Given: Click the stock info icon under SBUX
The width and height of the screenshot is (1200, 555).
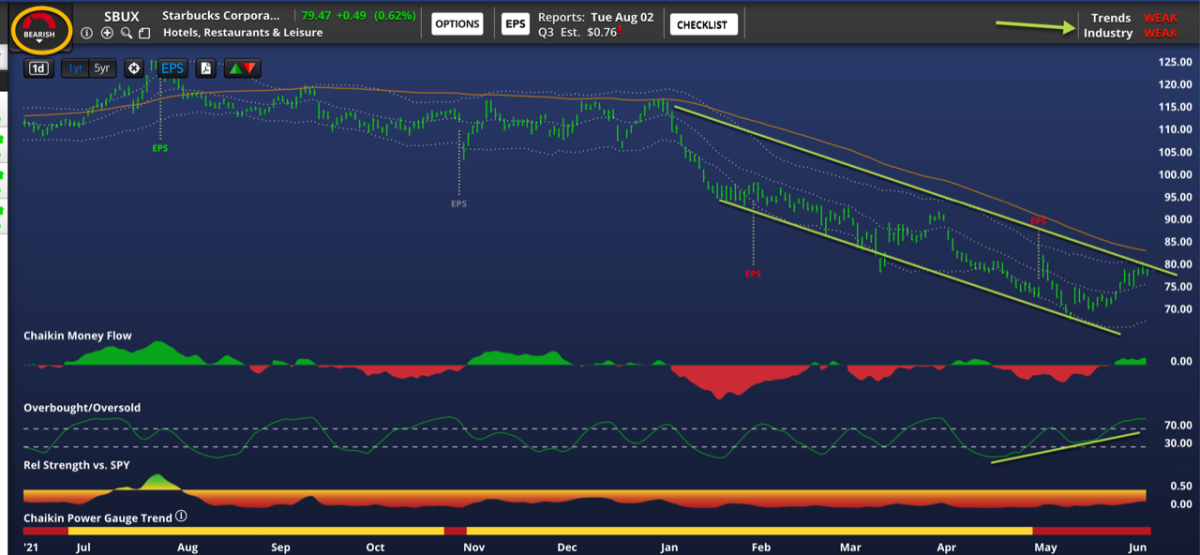Looking at the screenshot, I should click(x=87, y=33).
